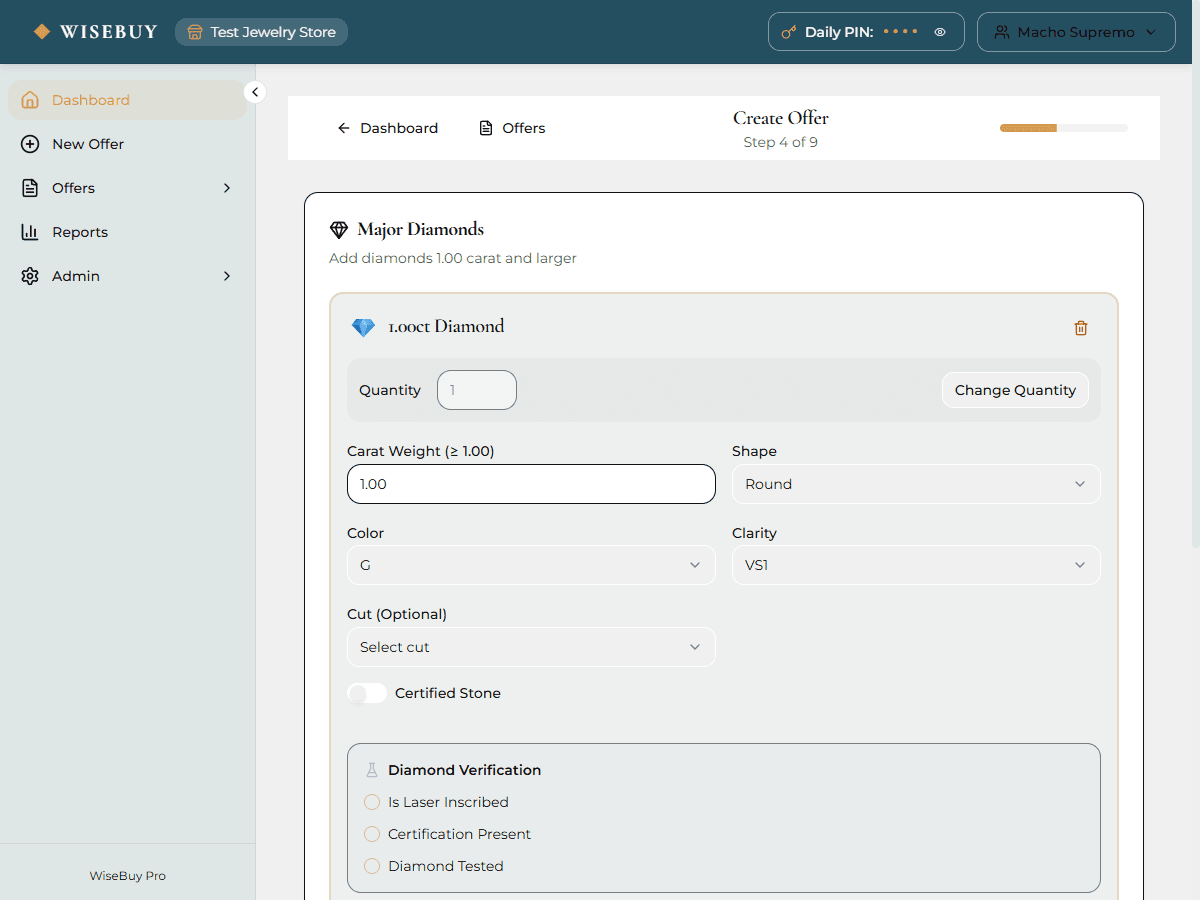Click the back arrow beside Dashboard

click(x=344, y=128)
